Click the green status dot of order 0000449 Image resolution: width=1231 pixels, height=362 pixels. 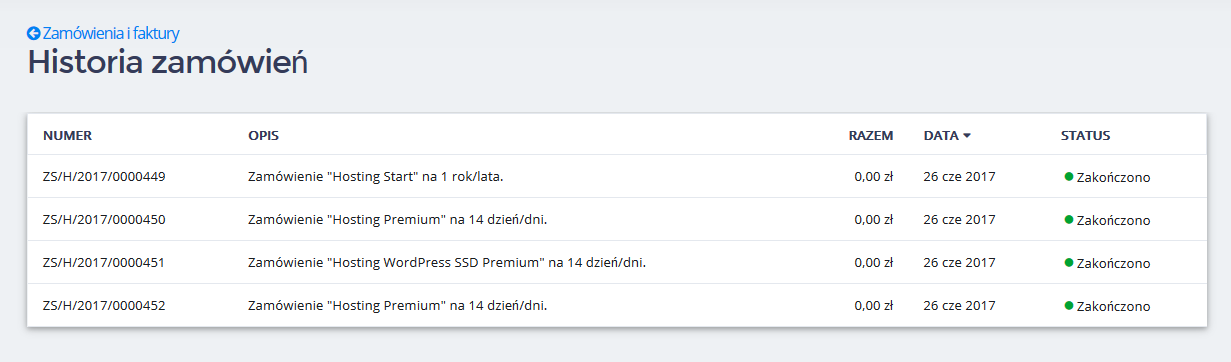coord(1069,177)
